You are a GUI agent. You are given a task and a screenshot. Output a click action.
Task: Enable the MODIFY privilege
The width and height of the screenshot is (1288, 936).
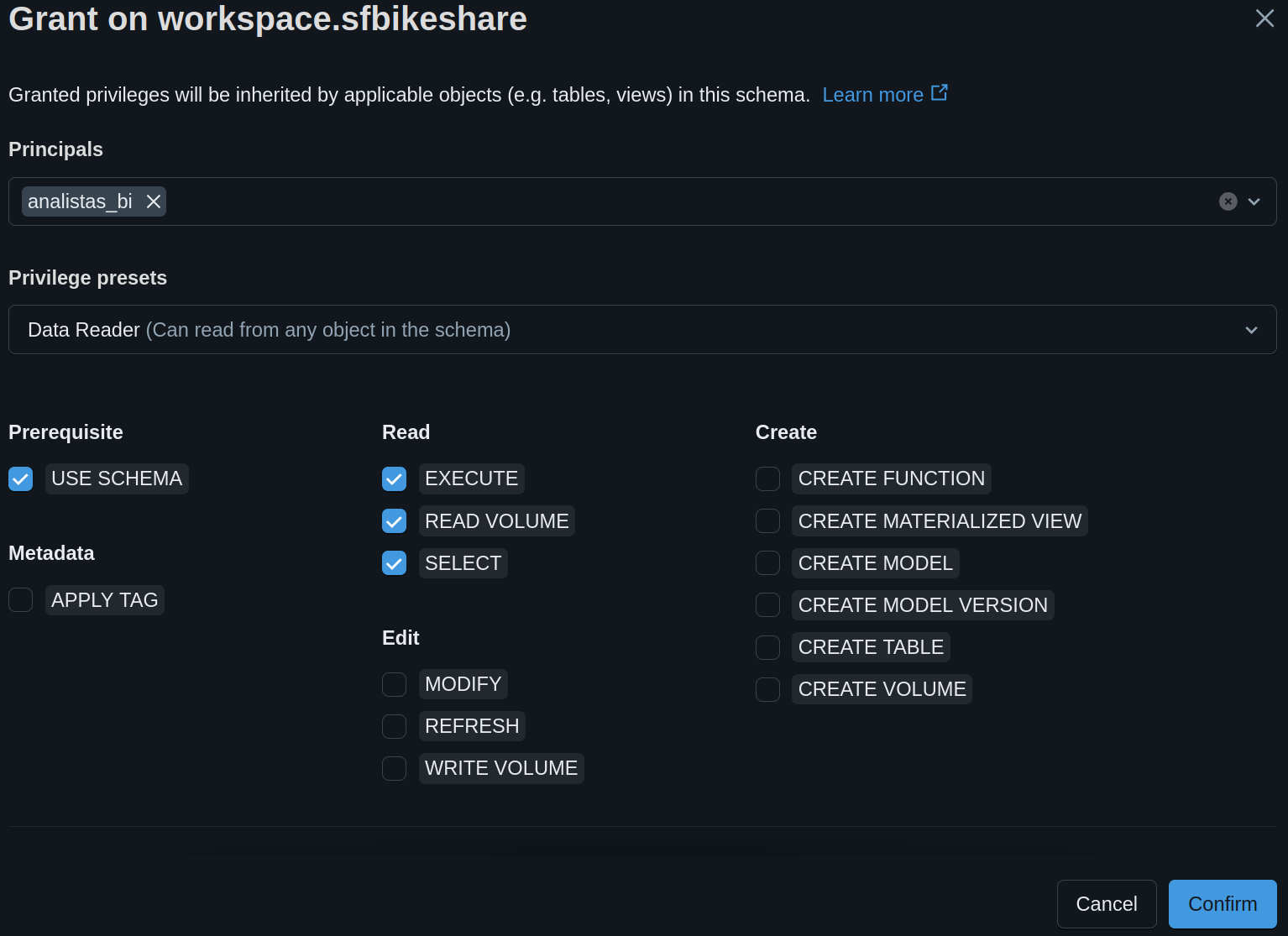[394, 684]
